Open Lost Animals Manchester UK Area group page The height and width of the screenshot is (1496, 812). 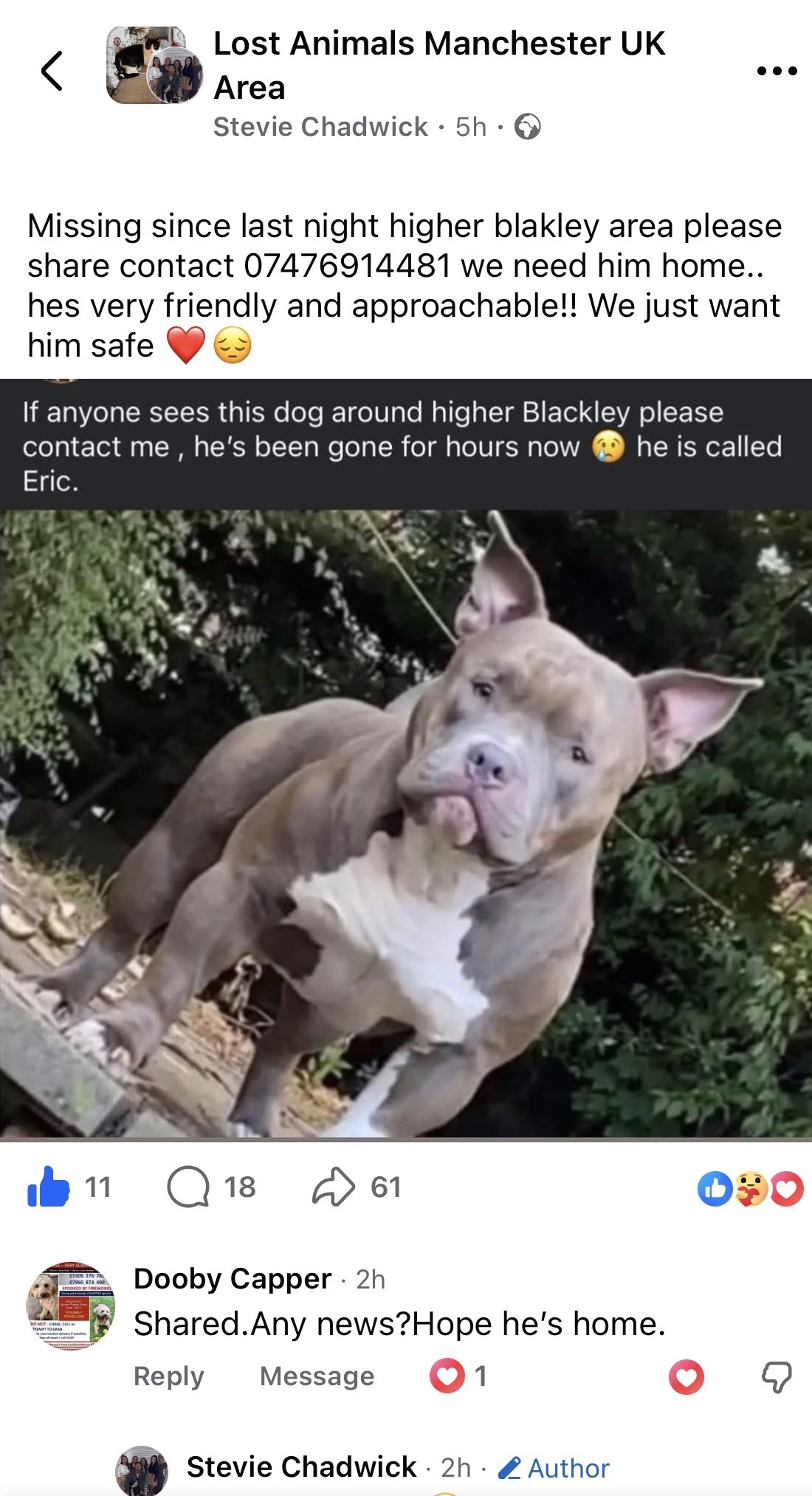439,65
